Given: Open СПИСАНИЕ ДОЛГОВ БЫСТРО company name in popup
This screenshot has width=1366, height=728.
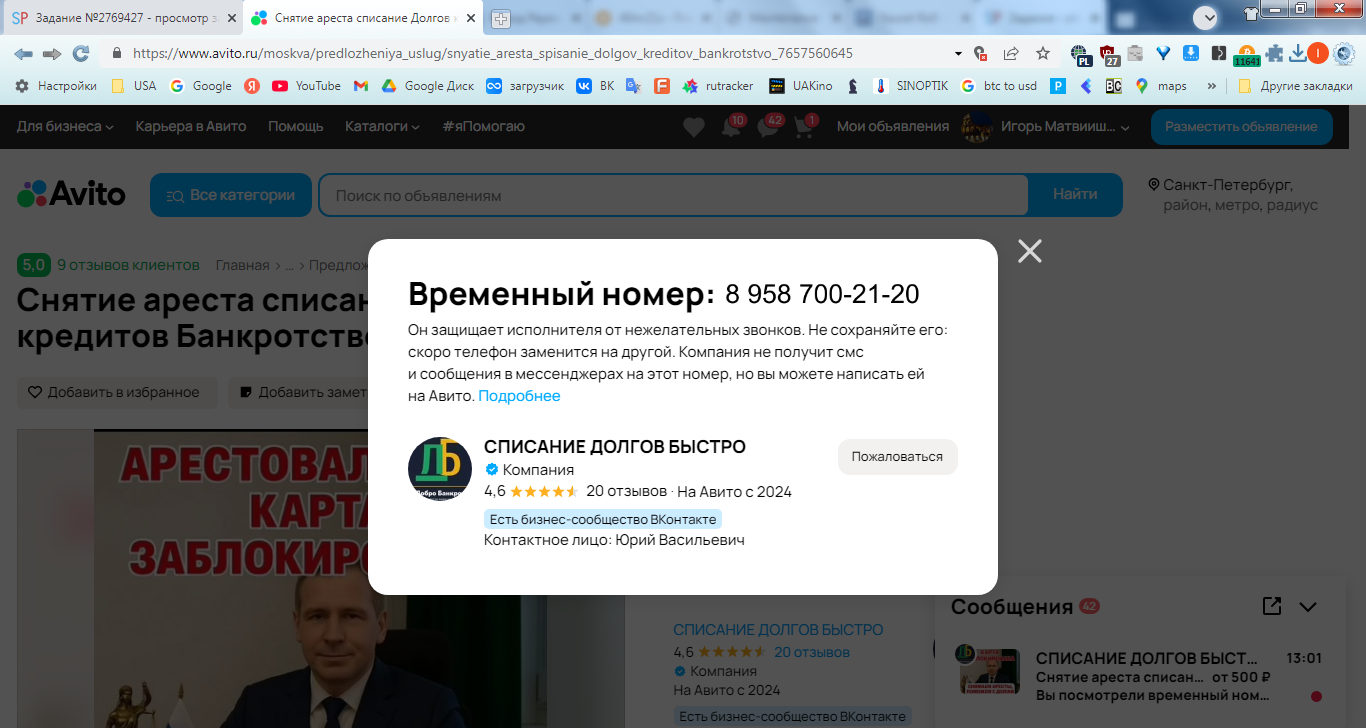Looking at the screenshot, I should [x=614, y=447].
